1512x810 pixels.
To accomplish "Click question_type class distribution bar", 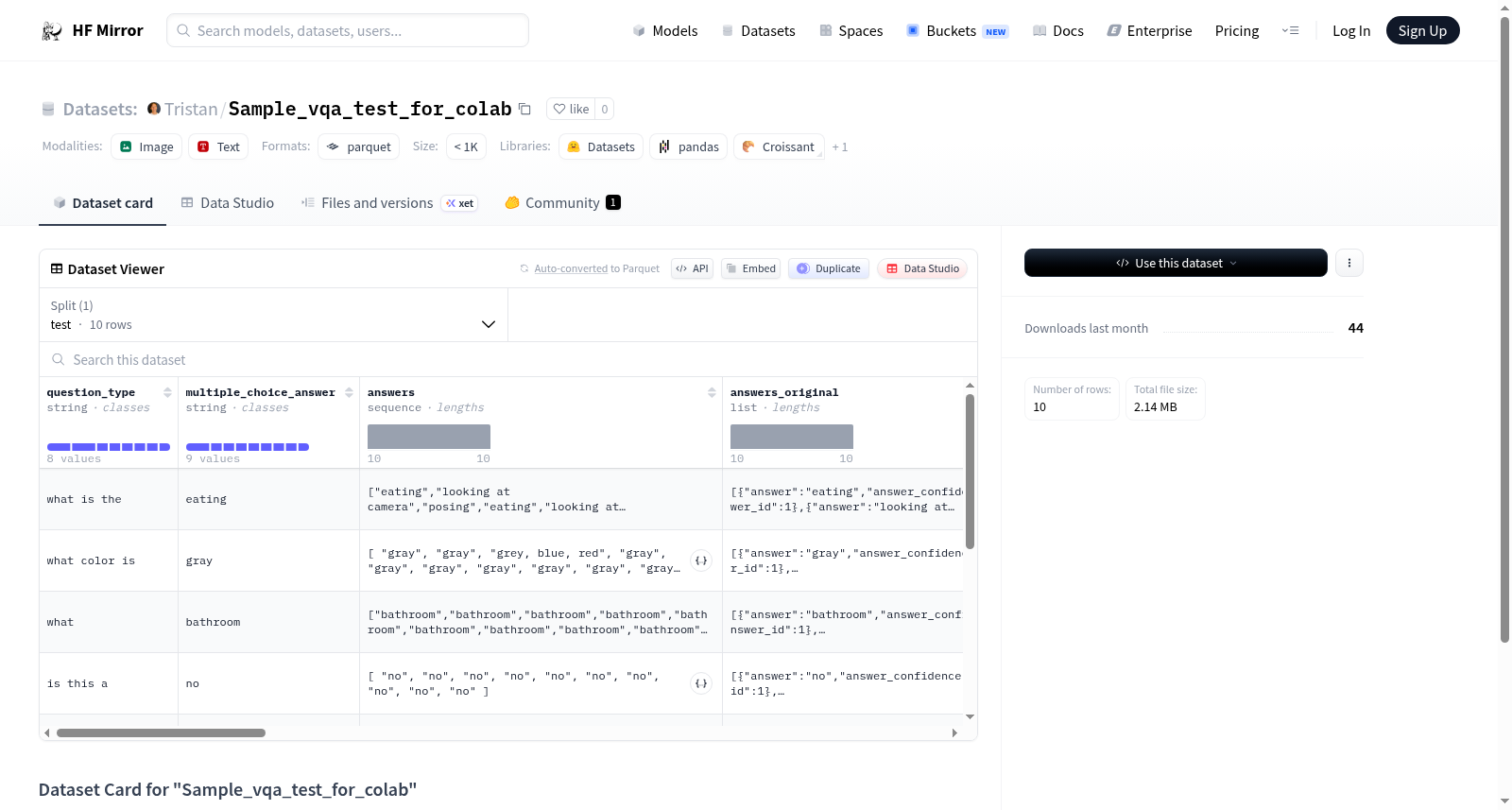I will [x=109, y=447].
